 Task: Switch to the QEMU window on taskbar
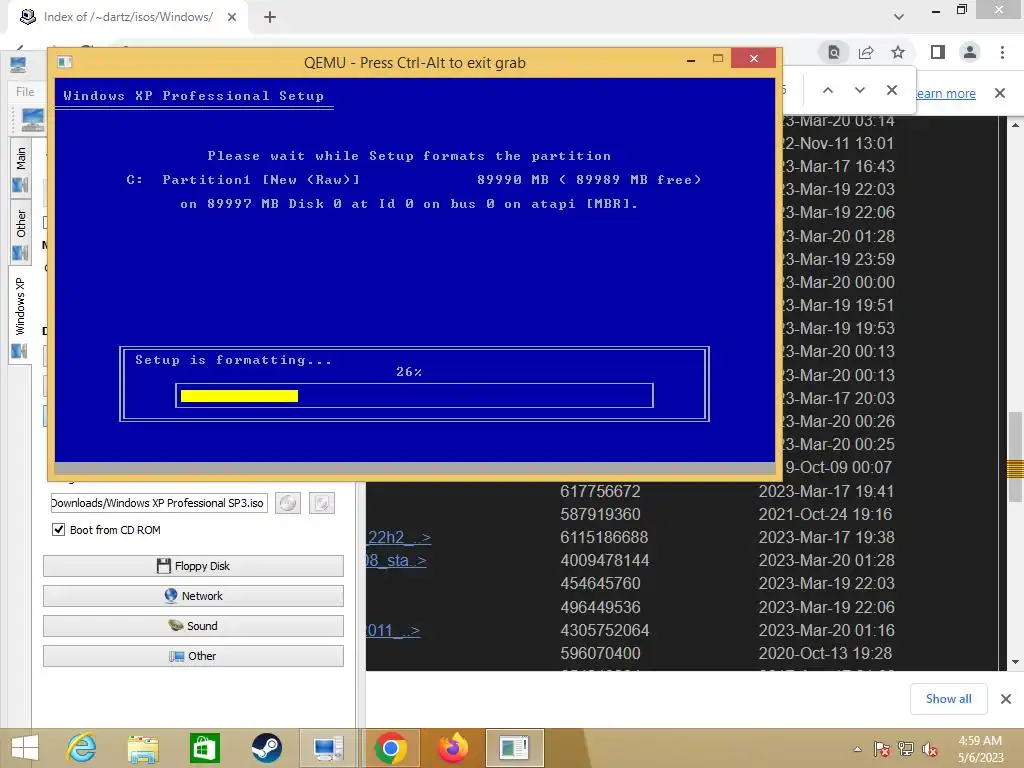[x=514, y=748]
